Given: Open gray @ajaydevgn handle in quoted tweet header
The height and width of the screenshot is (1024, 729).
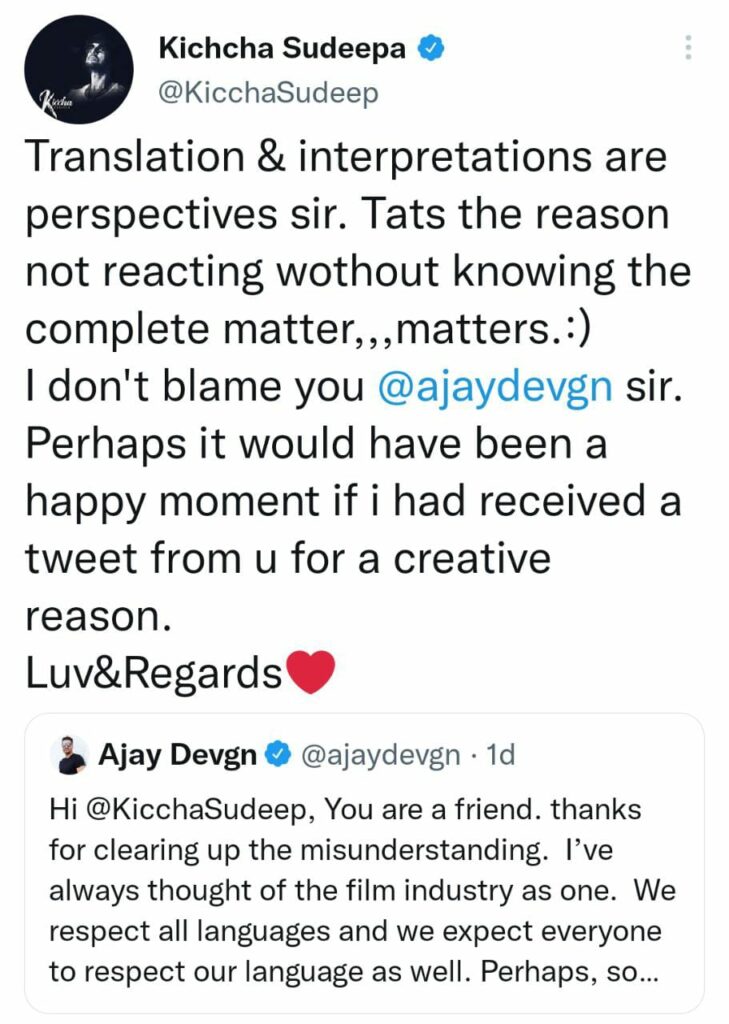Looking at the screenshot, I should [x=380, y=755].
